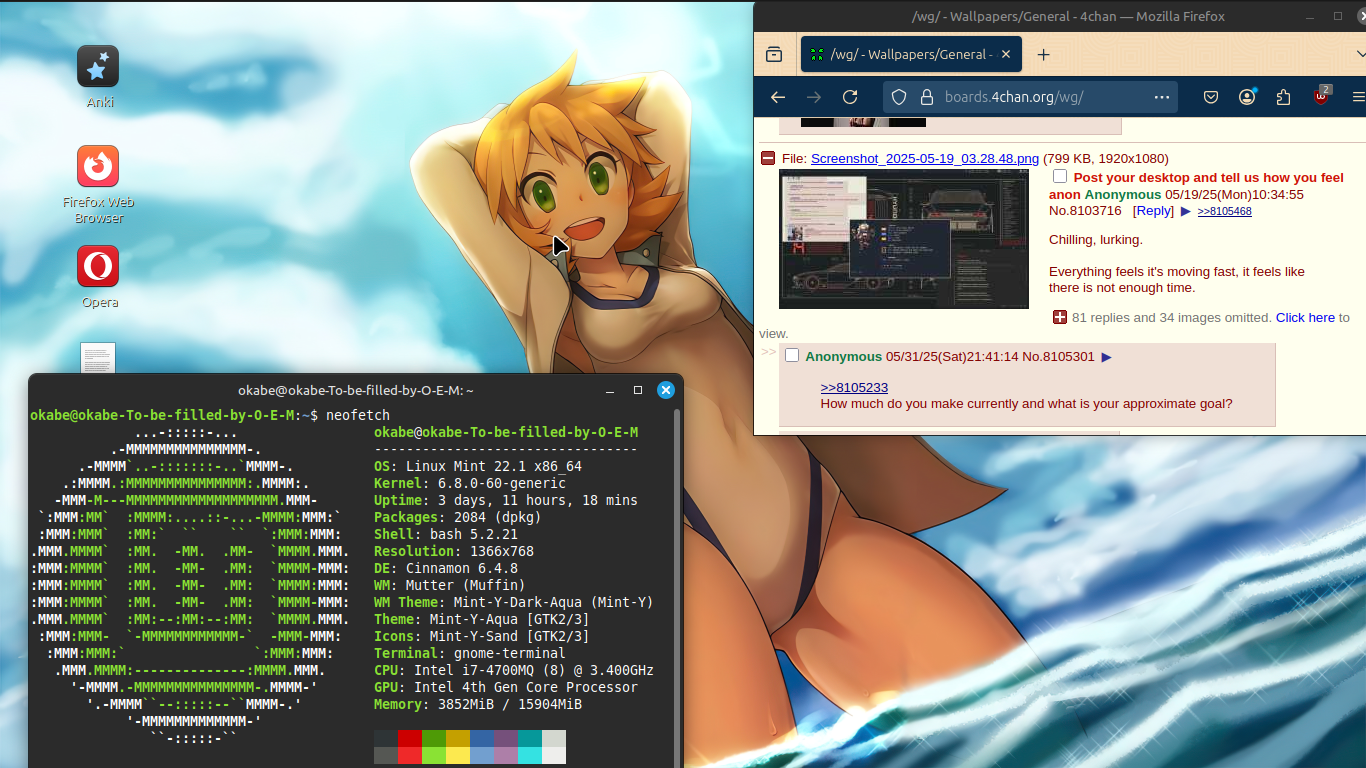Click terminal title 'okabe@okabe-To-be-filled-by-O-E-M:~'
The width and height of the screenshot is (1366, 768).
[x=356, y=390]
